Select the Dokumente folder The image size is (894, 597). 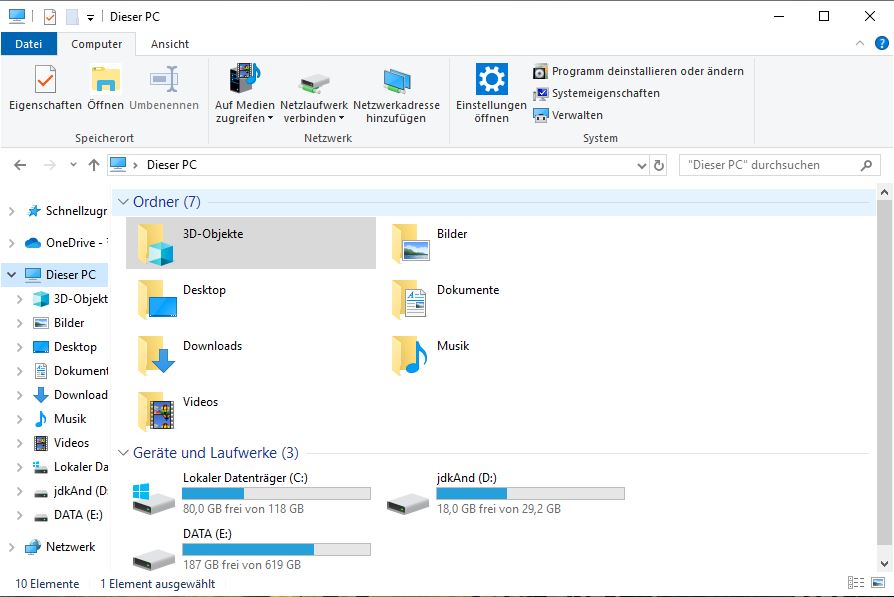(505, 299)
